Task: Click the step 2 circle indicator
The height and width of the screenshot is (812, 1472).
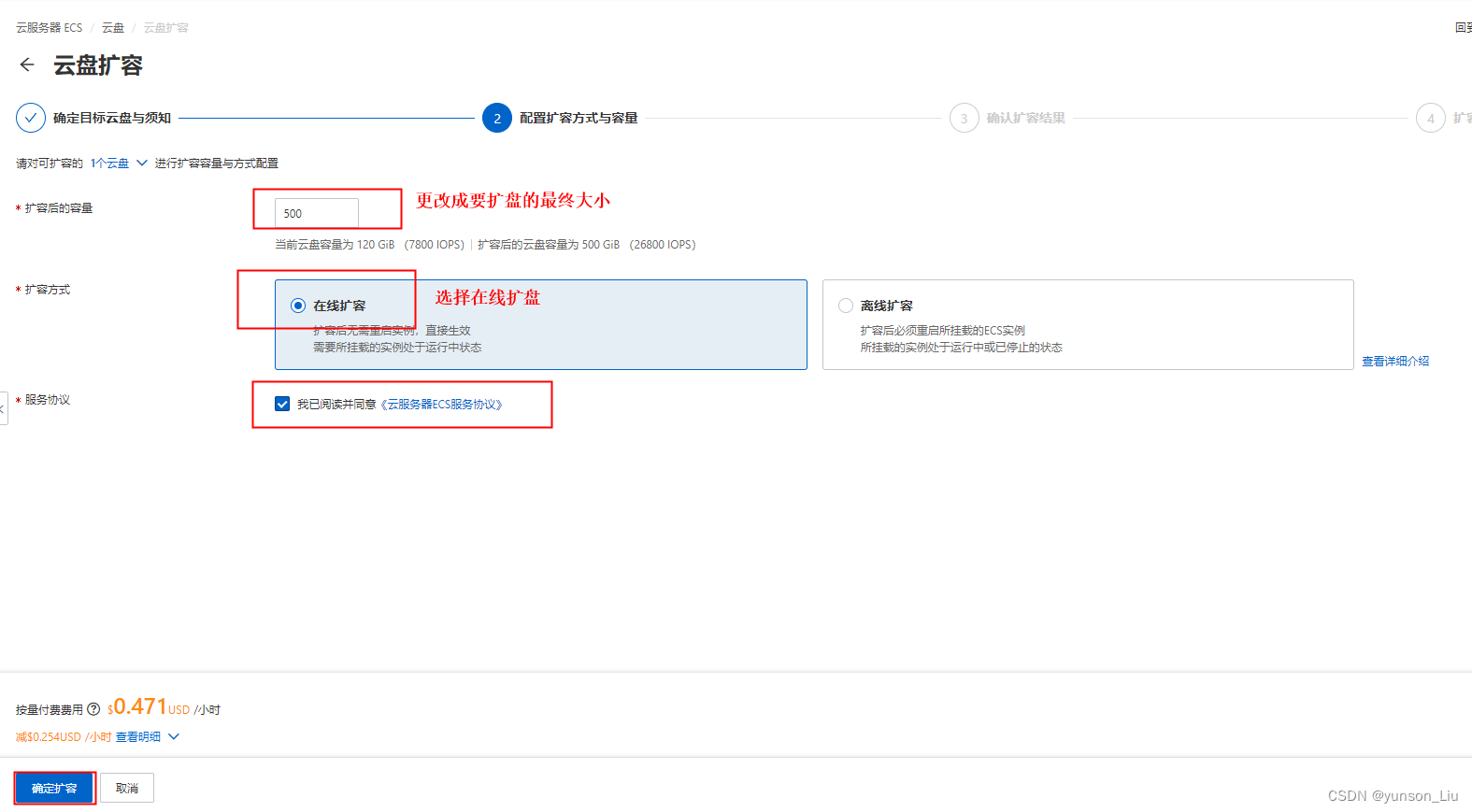Action: pyautogui.click(x=497, y=118)
